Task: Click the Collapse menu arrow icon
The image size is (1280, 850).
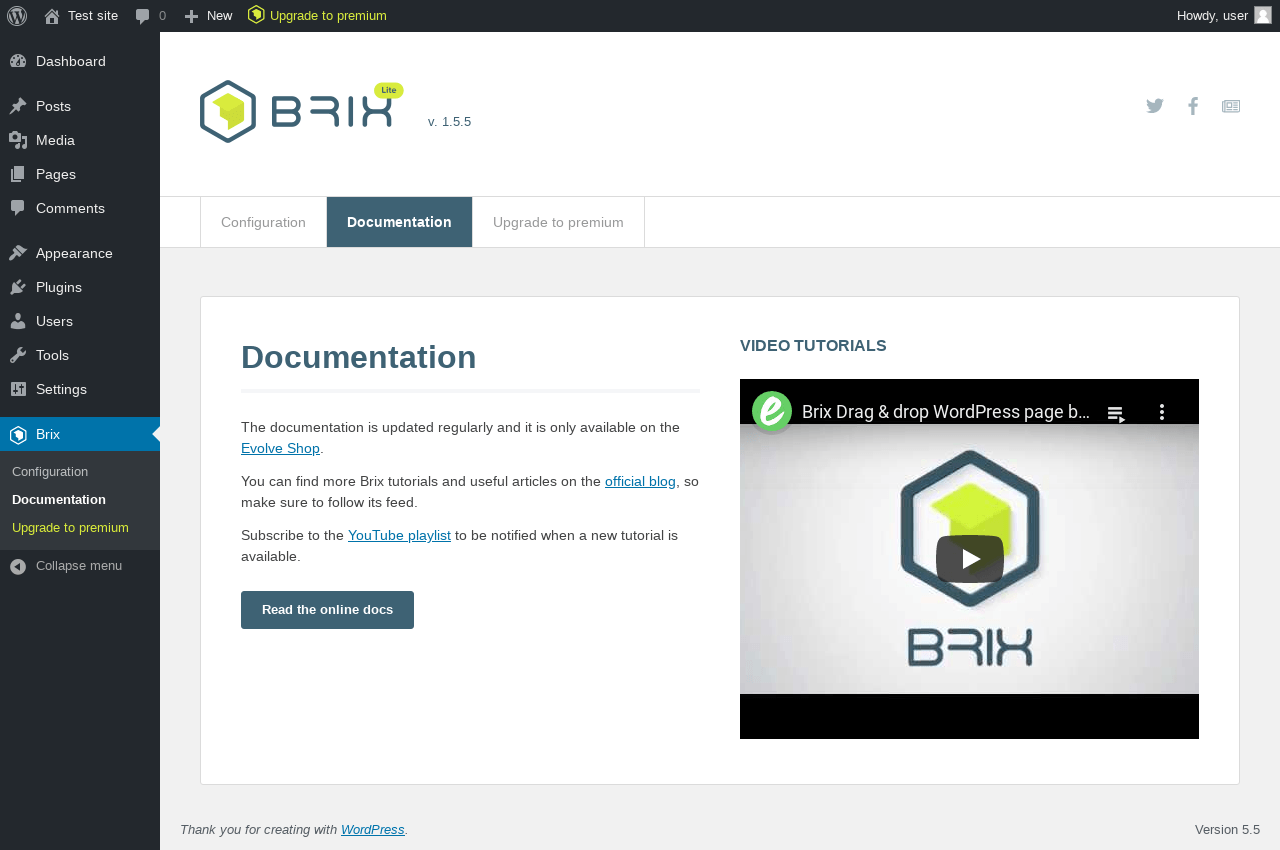Action: click(18, 566)
